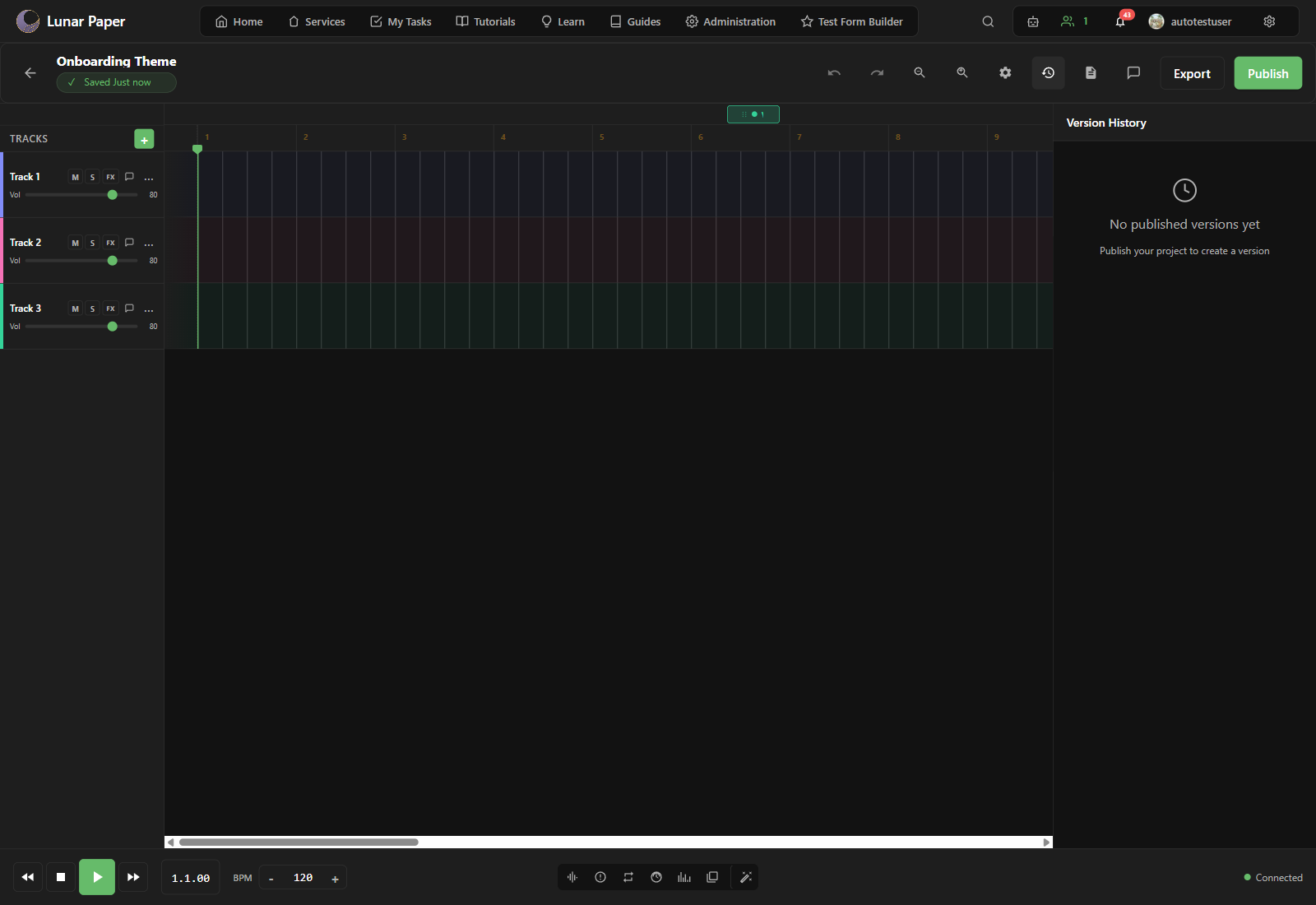Open Track 3 more options menu

(x=149, y=309)
